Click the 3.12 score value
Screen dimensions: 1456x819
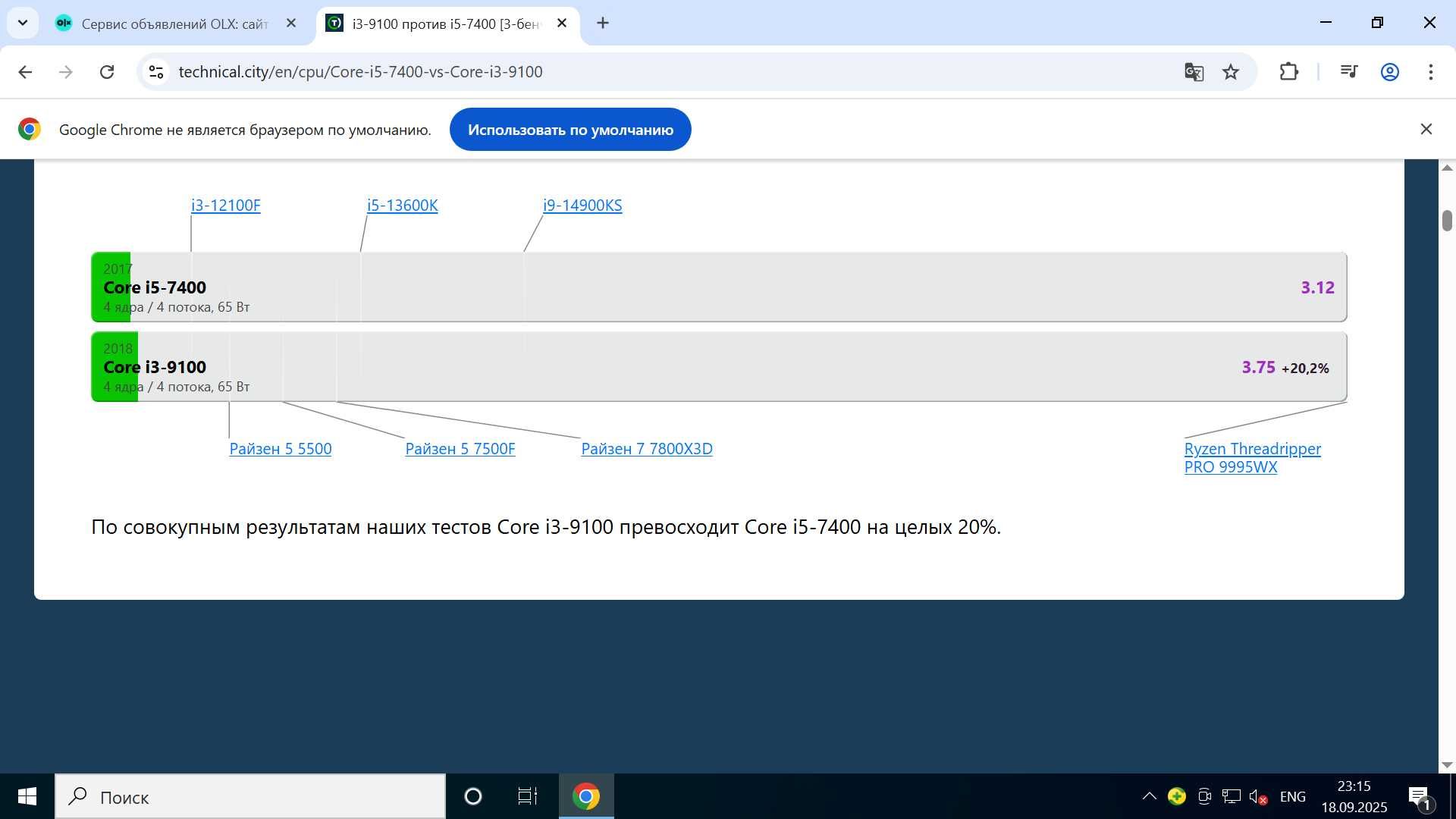point(1318,287)
